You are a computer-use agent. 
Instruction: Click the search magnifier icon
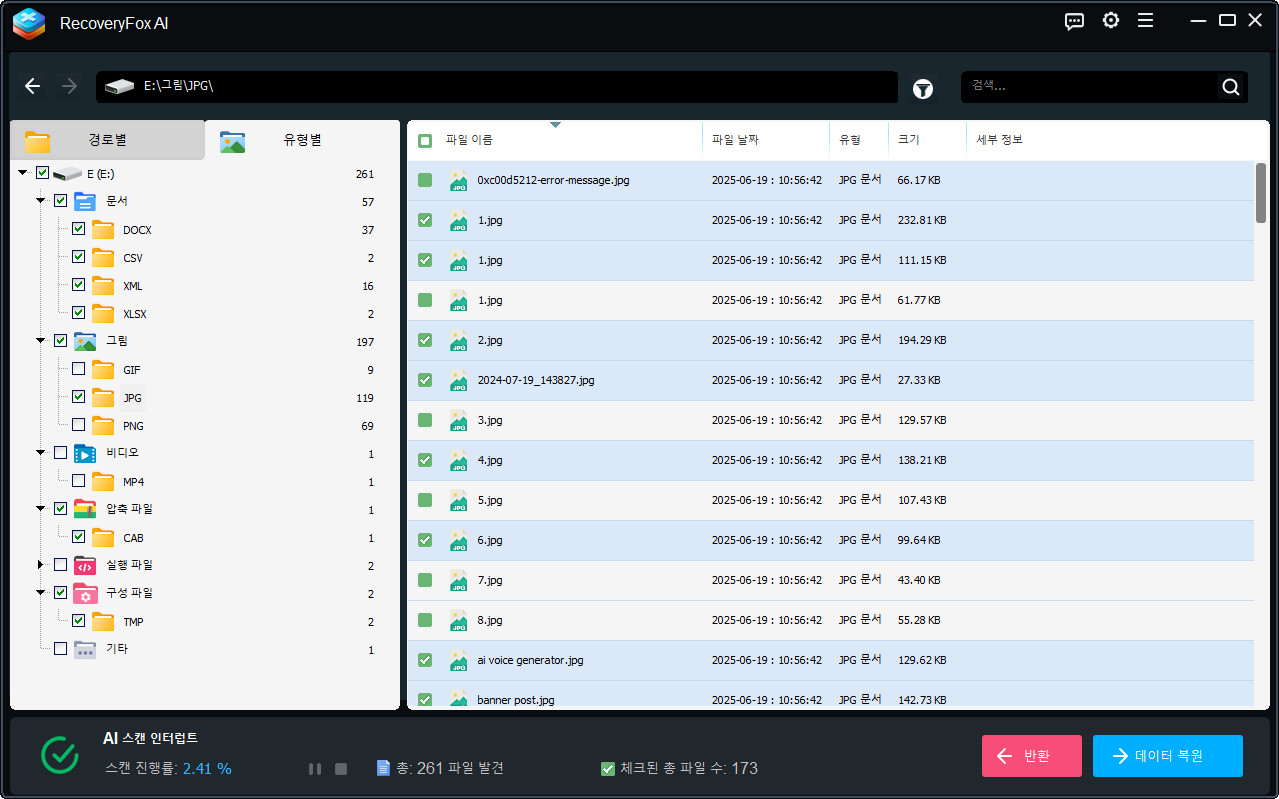(1230, 87)
